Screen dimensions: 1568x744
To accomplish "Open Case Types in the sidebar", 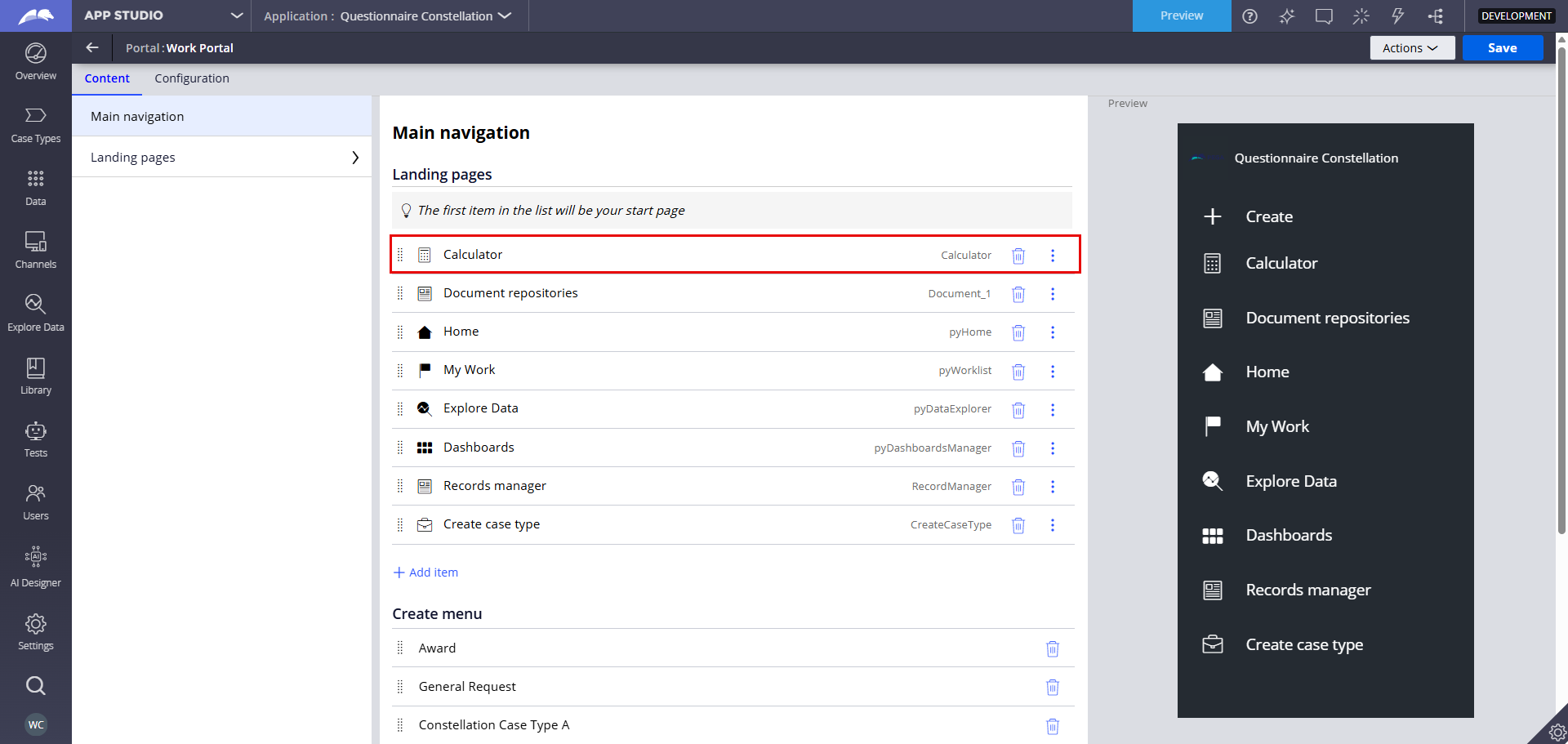I will [x=35, y=125].
